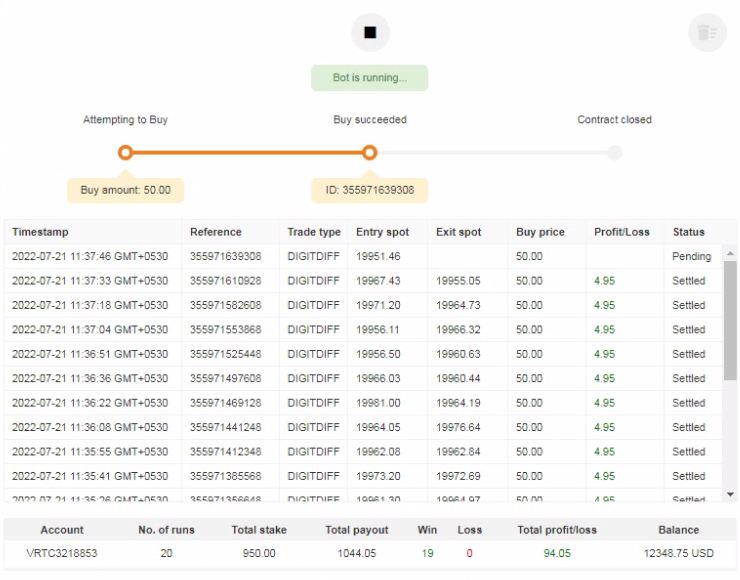Select reference 355971582608

[226, 305]
